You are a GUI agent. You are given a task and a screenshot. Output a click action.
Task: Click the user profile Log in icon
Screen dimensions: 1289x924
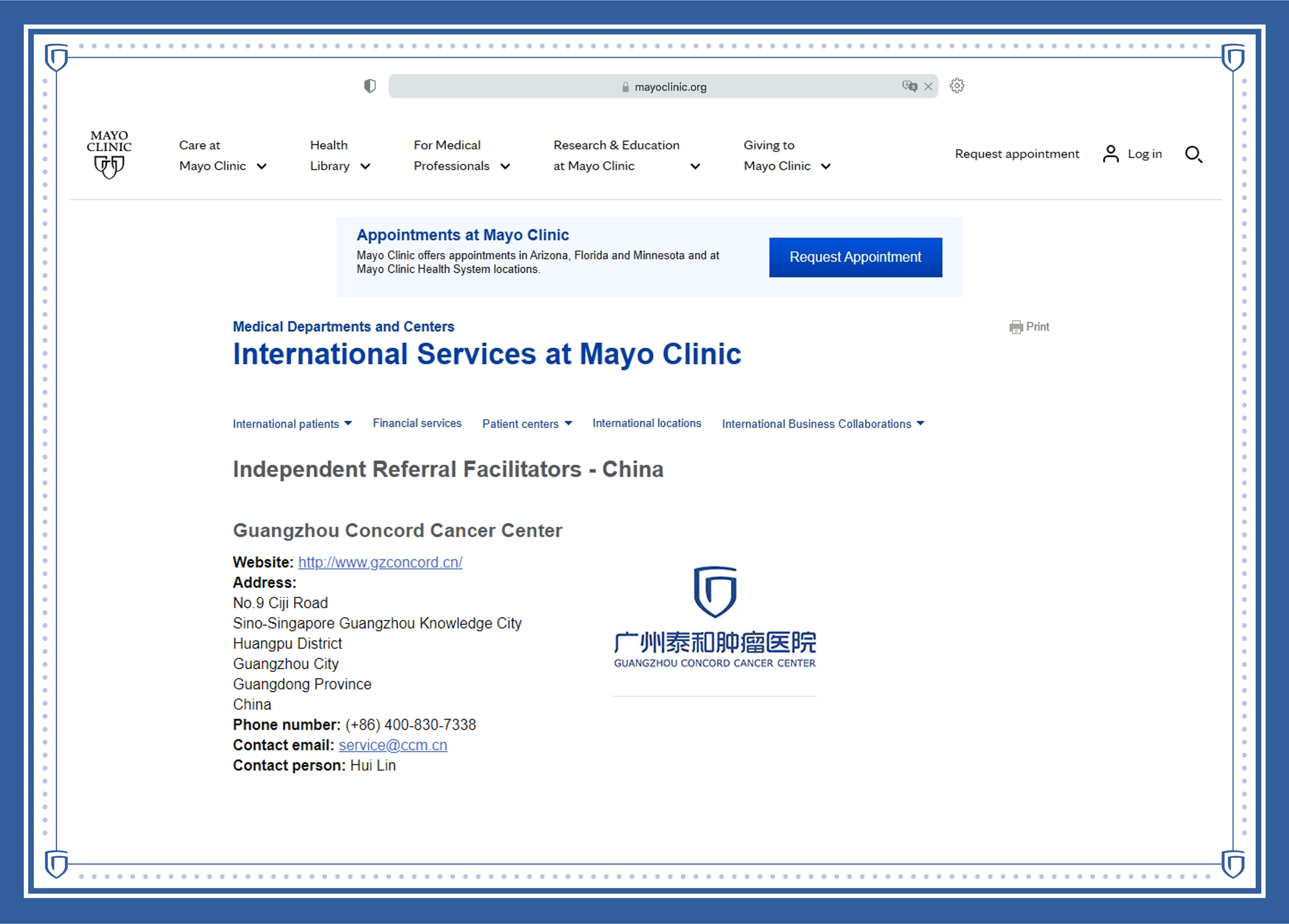[x=1111, y=154]
